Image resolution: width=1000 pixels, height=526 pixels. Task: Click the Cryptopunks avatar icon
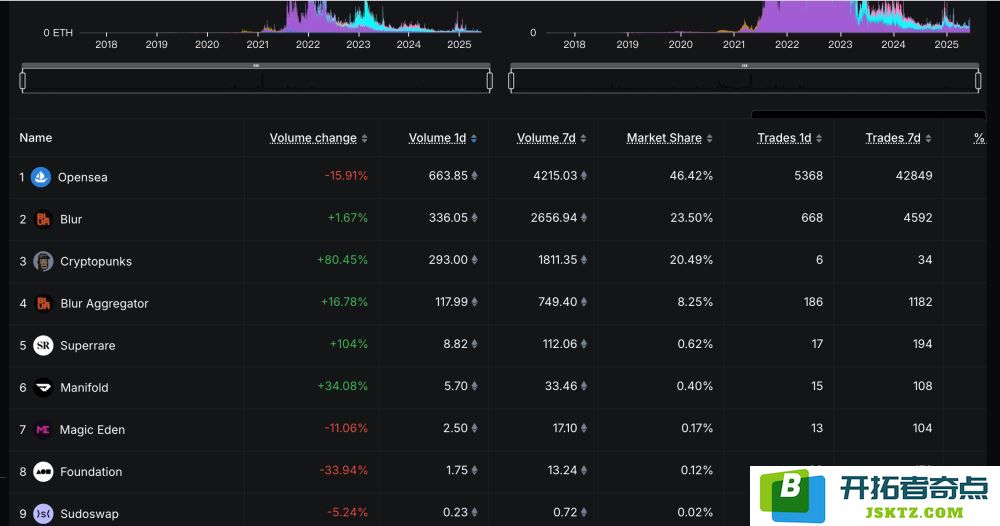(43, 261)
